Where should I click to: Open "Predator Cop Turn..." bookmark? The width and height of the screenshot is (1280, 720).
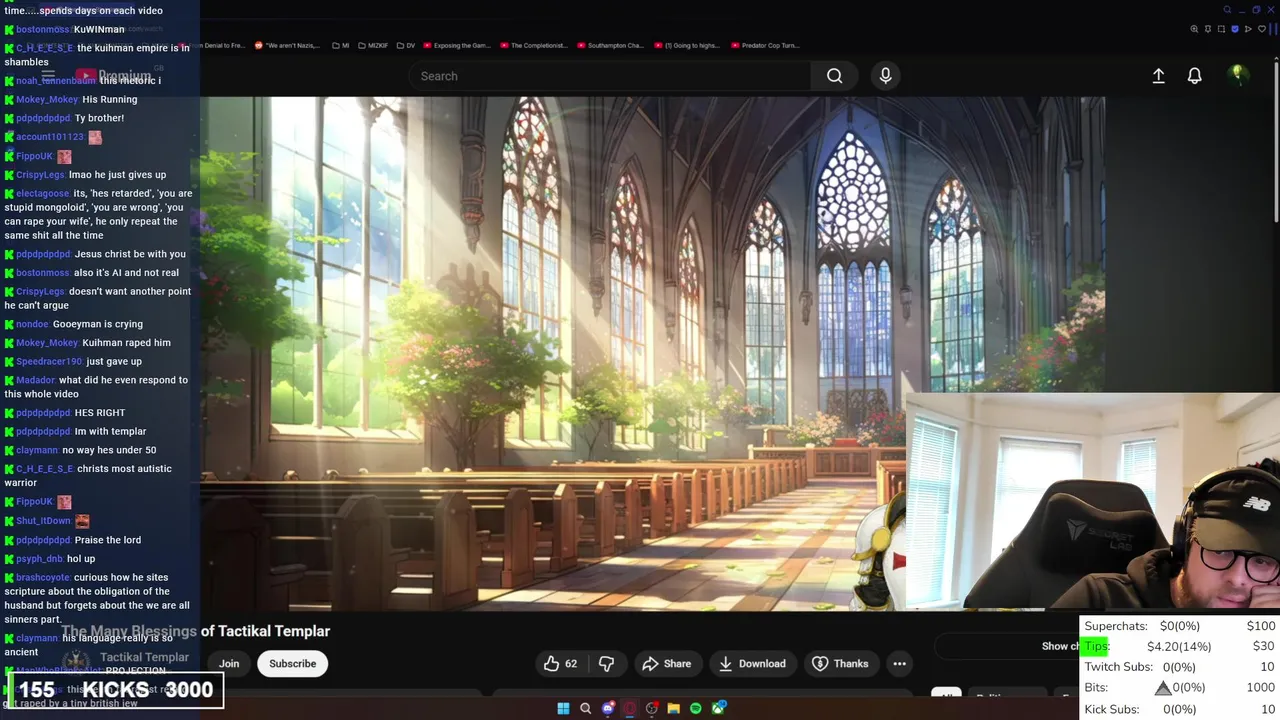[765, 45]
